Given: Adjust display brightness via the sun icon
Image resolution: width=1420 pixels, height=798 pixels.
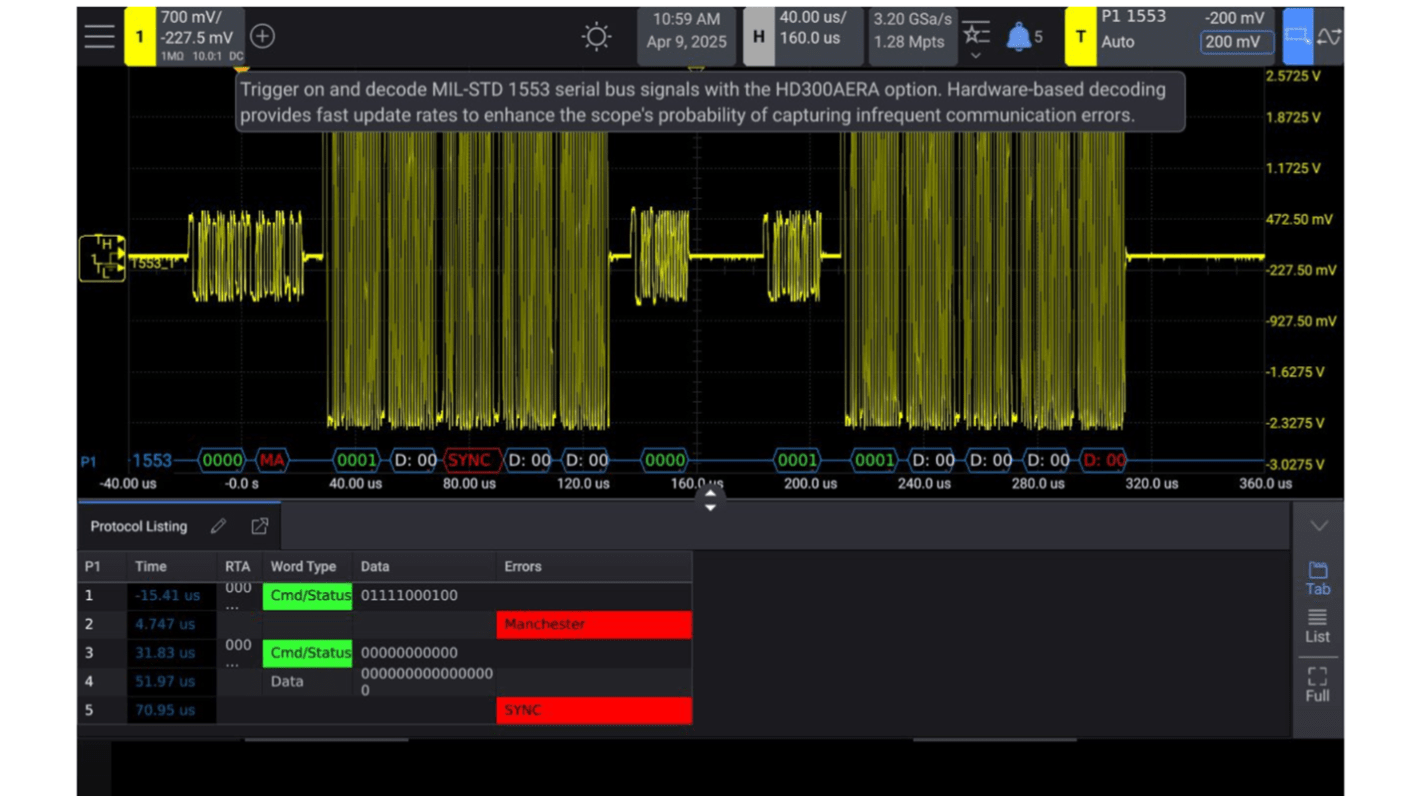Looking at the screenshot, I should coord(596,37).
